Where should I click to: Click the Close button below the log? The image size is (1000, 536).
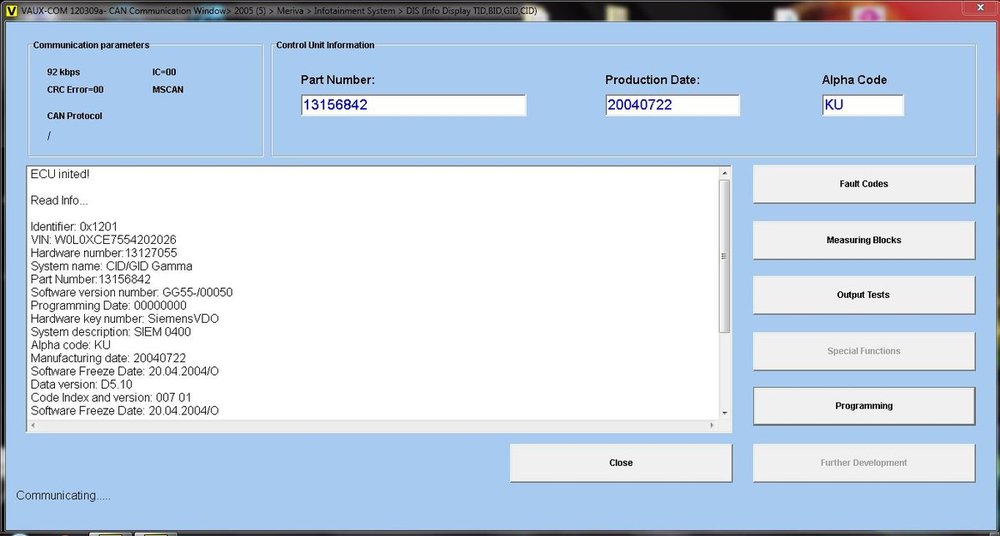(x=620, y=463)
